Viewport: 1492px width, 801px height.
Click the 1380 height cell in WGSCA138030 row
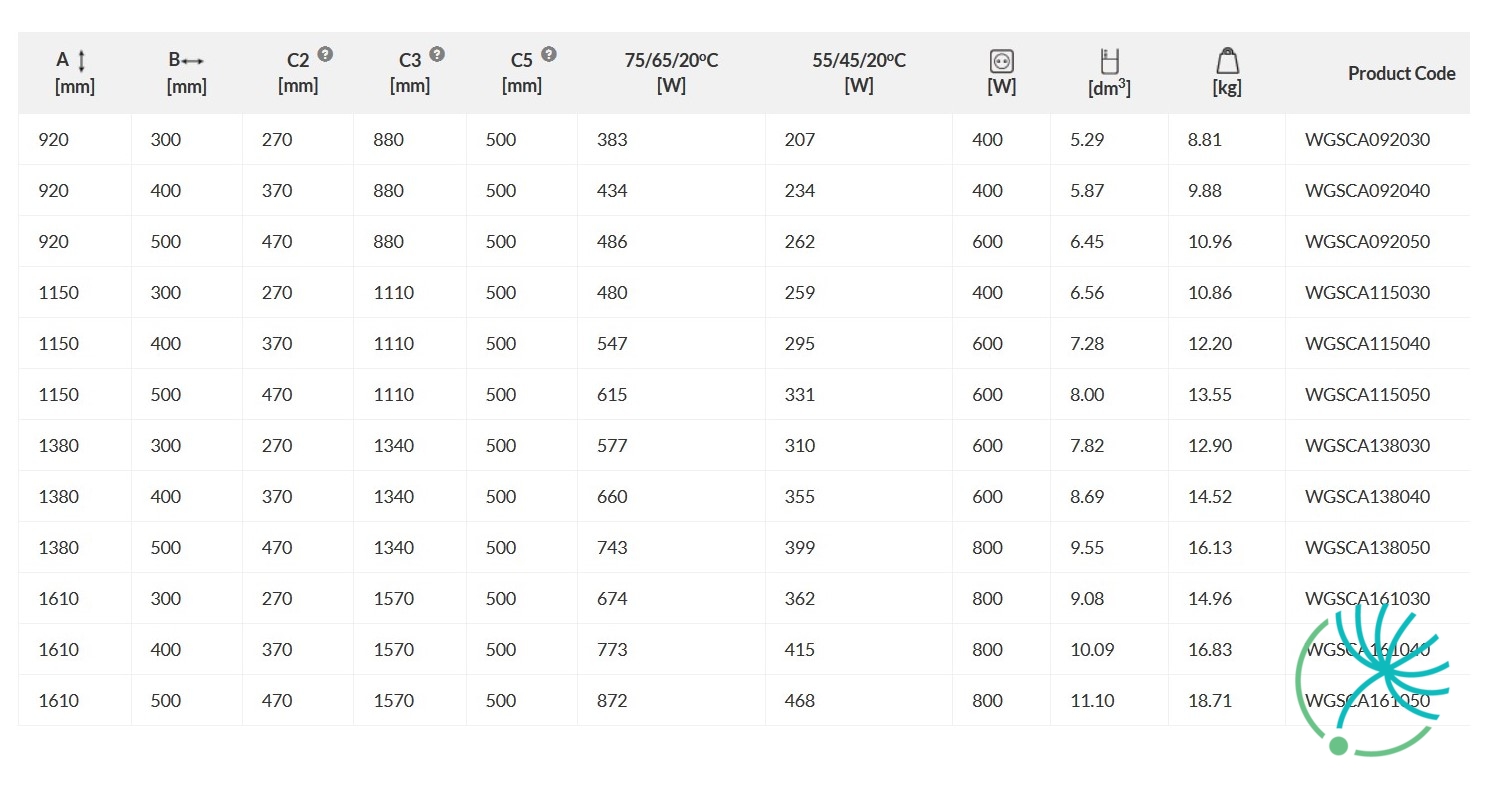(x=58, y=446)
